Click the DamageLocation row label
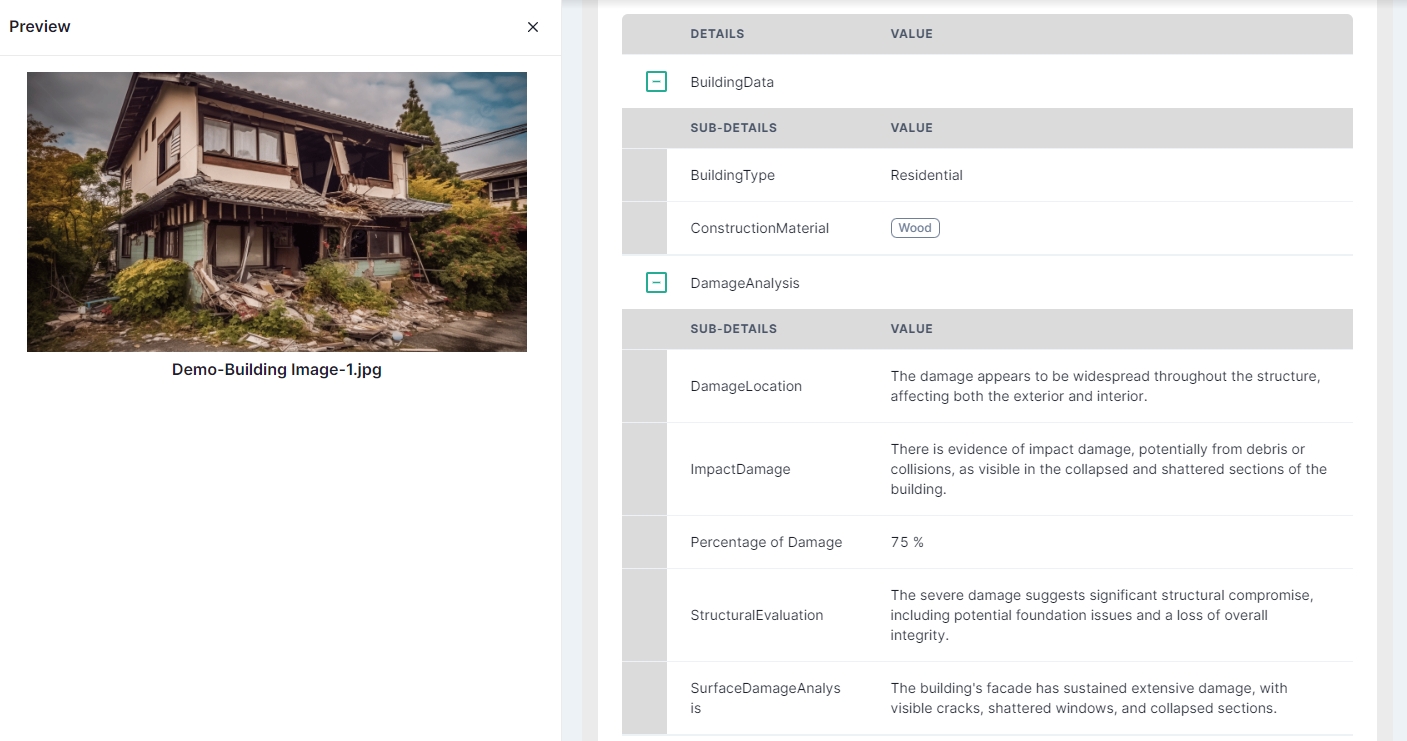This screenshot has width=1407, height=741. click(x=746, y=386)
